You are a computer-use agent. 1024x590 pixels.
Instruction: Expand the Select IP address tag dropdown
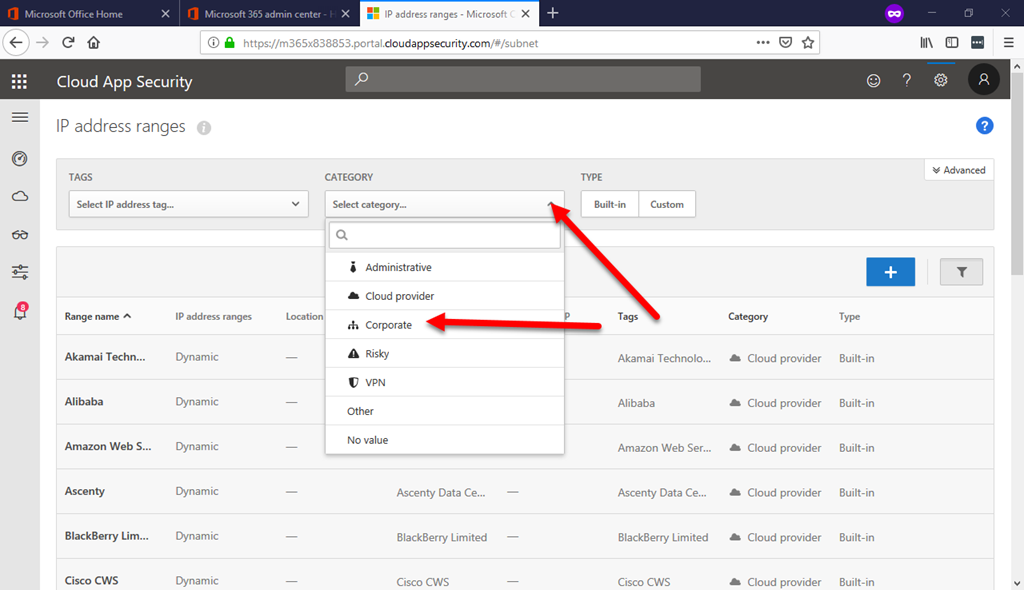tap(188, 204)
